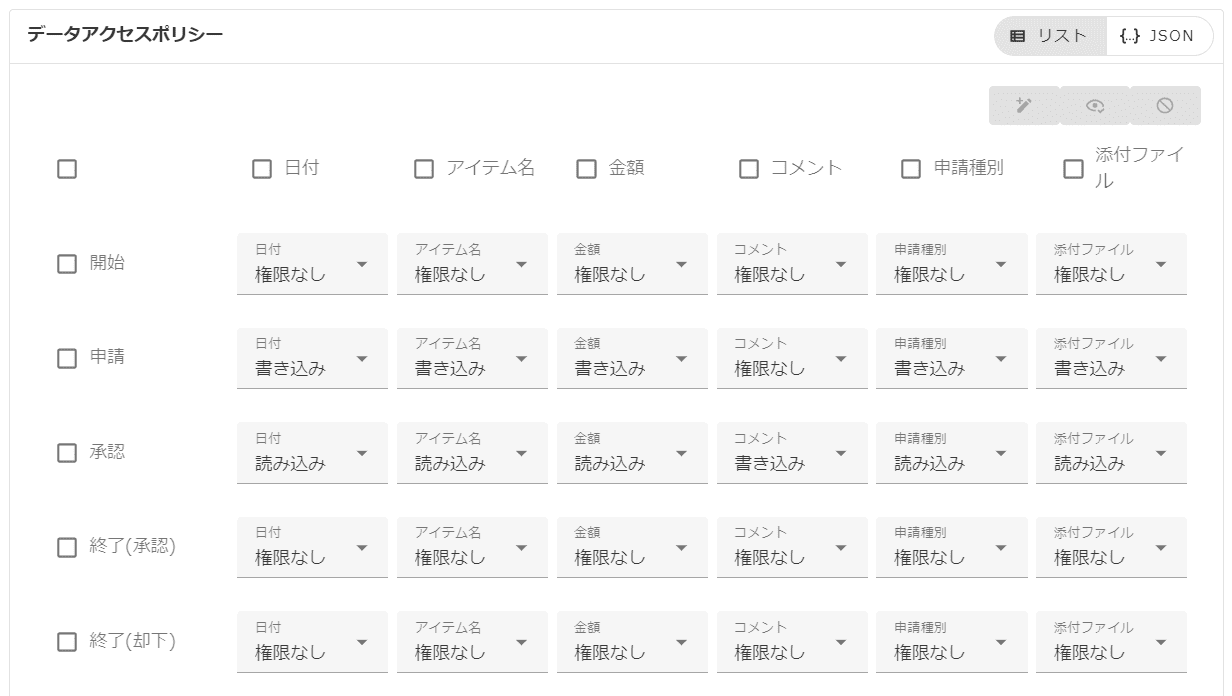This screenshot has width=1232, height=696.
Task: Open 添付ファイル dropdown in 終了(承認) row
Action: point(1111,548)
